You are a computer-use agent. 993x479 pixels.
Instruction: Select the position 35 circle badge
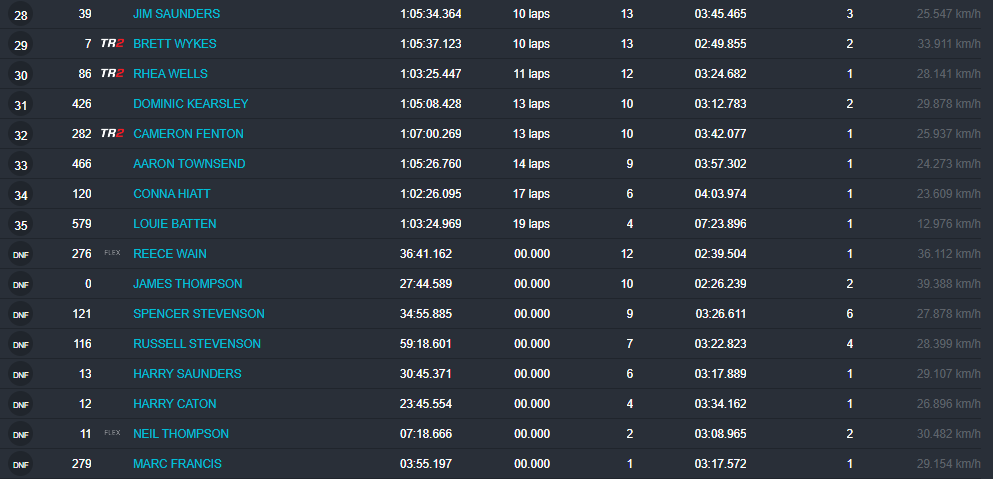tap(21, 225)
